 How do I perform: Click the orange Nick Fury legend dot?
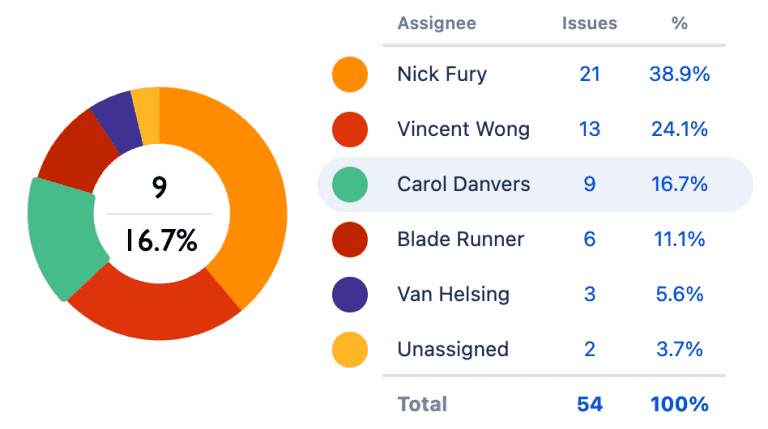pyautogui.click(x=350, y=74)
